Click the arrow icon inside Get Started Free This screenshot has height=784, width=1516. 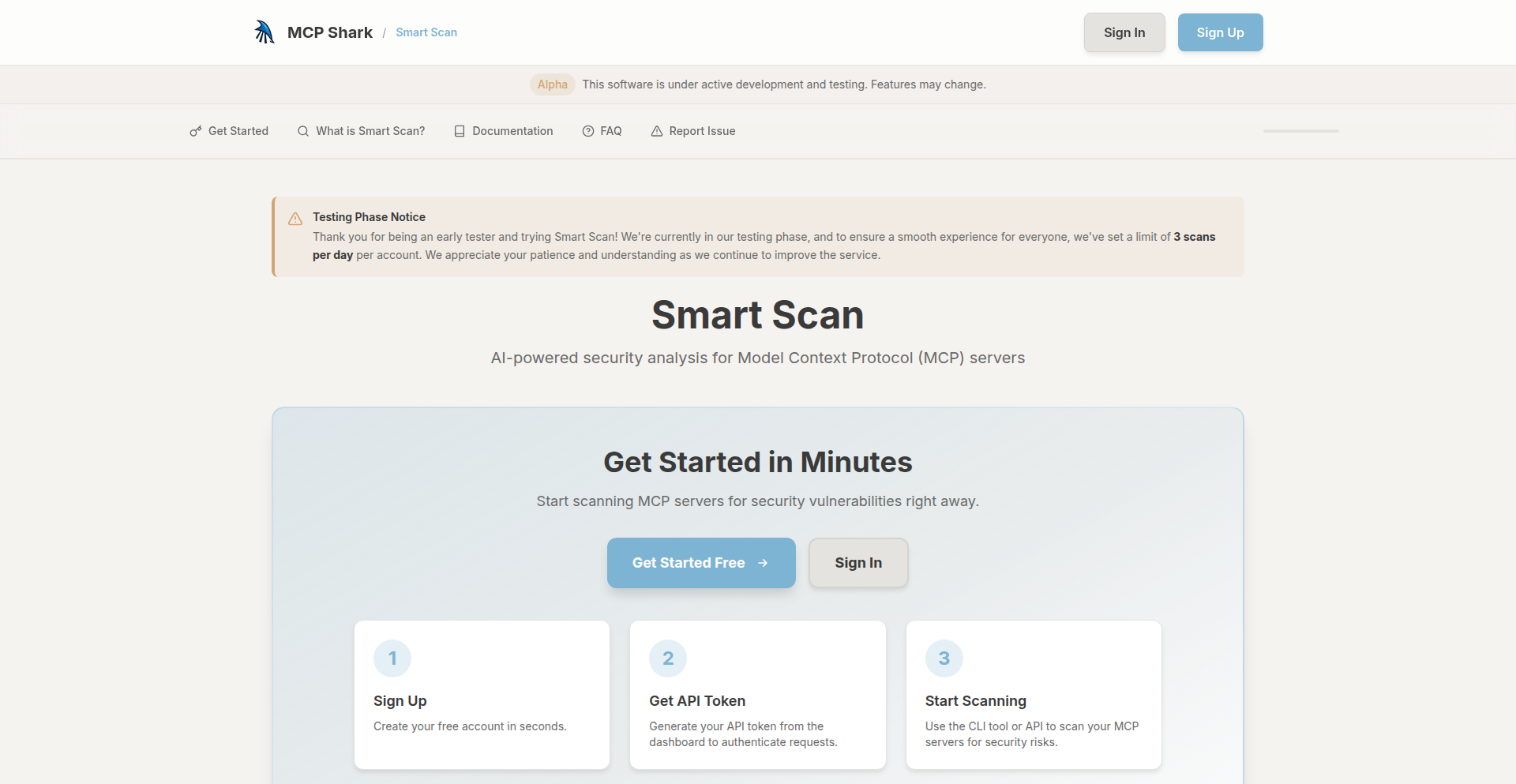click(763, 563)
